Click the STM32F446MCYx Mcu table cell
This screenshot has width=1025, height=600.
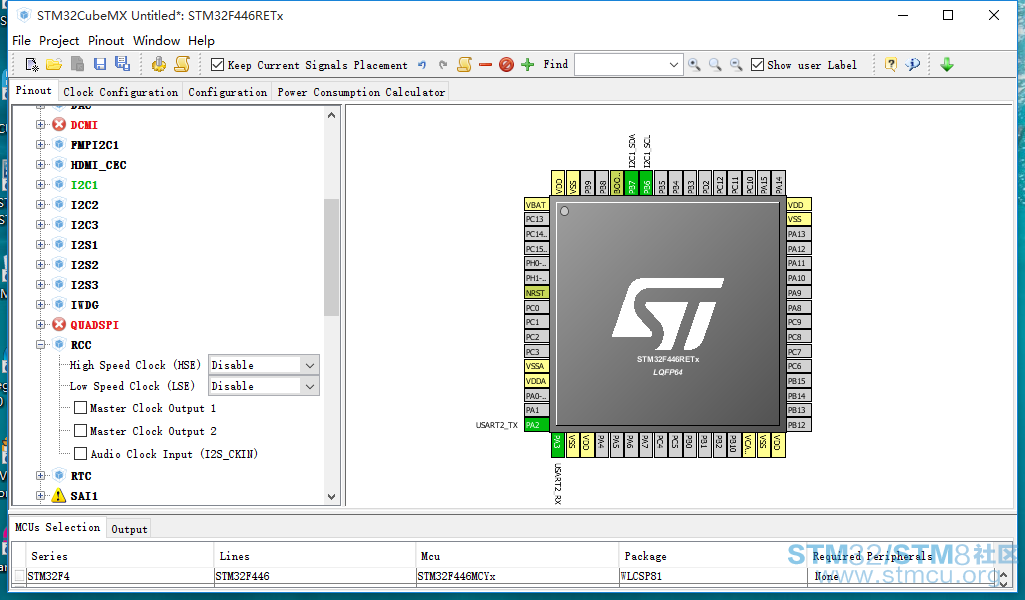click(x=516, y=576)
